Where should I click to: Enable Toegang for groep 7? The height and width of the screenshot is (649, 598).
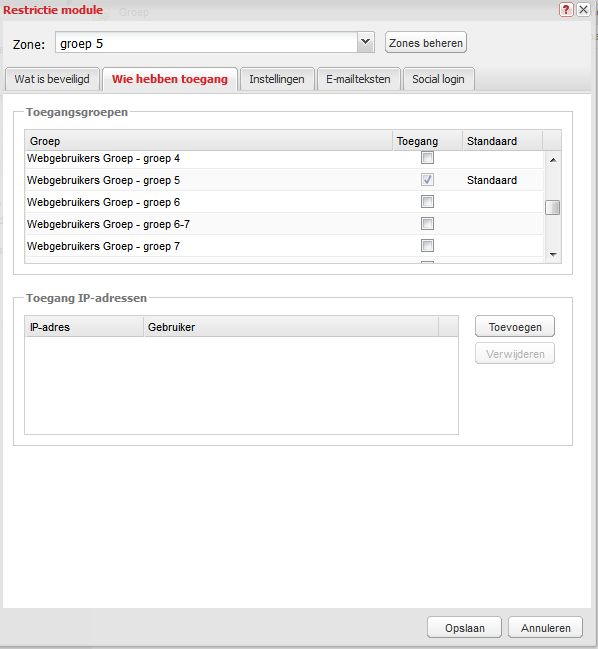click(427, 245)
